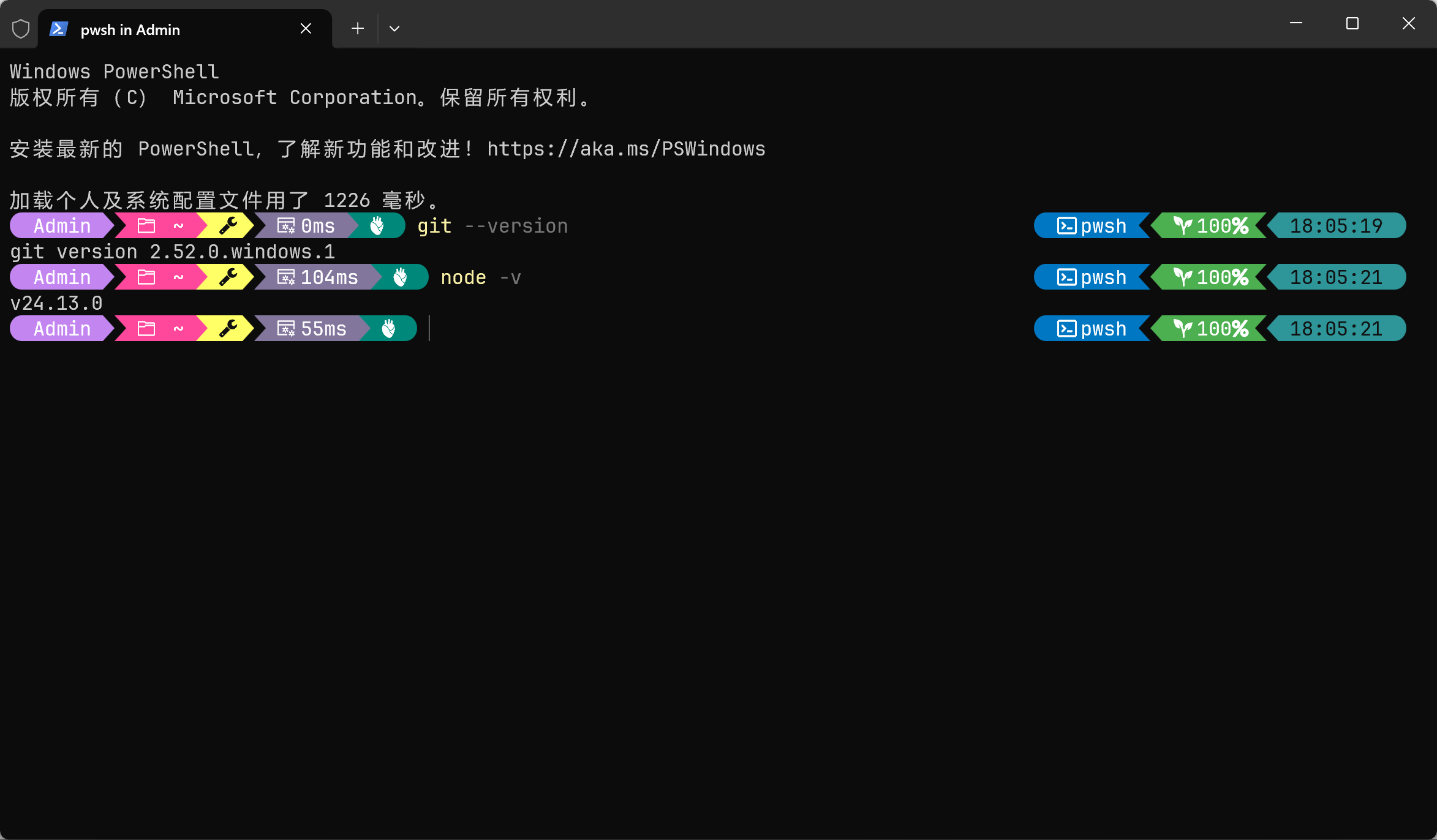Click the pwsh shell badge at 18:05:19
The image size is (1437, 840).
point(1092,226)
